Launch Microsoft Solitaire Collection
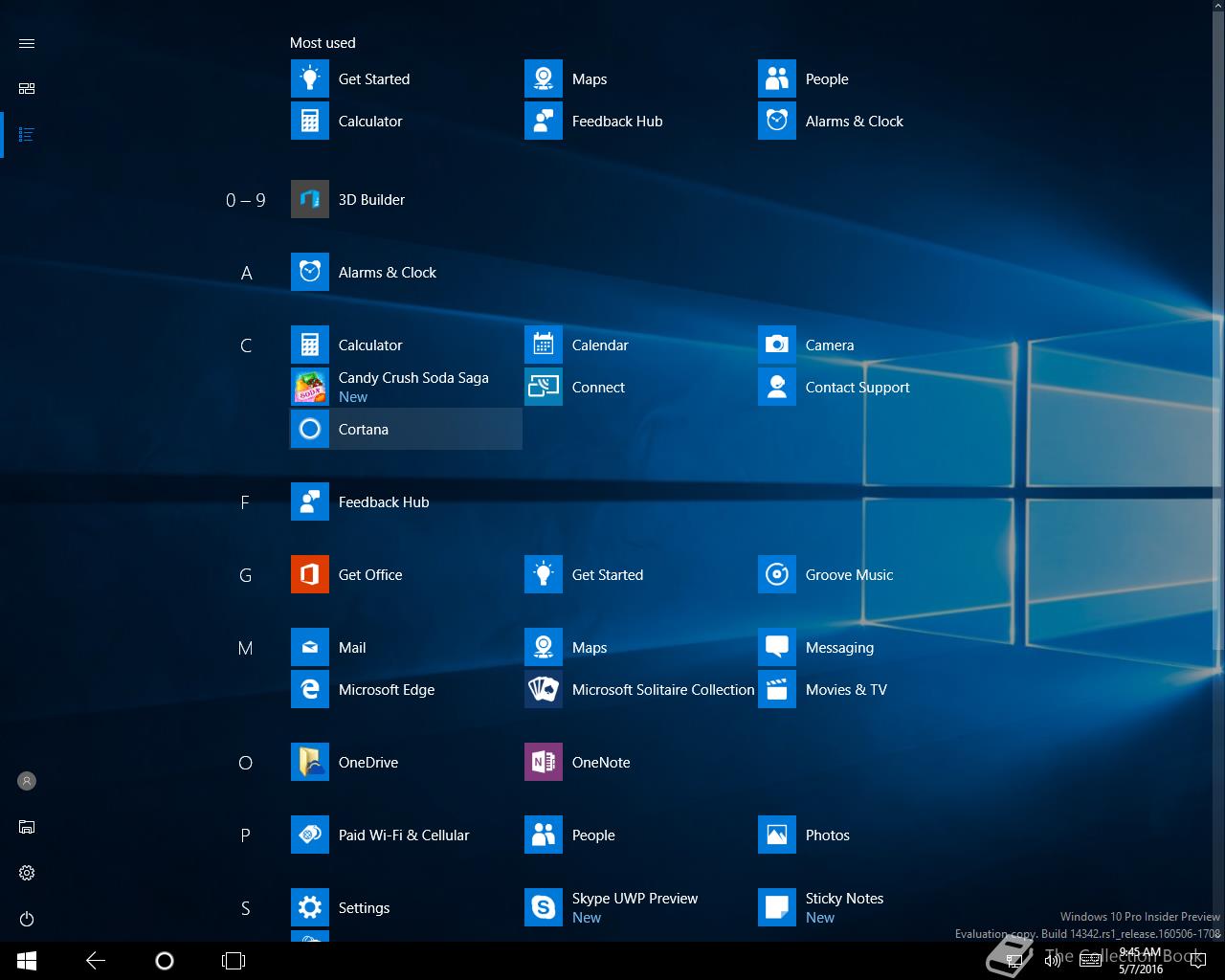This screenshot has height=980, width=1225. pos(639,689)
